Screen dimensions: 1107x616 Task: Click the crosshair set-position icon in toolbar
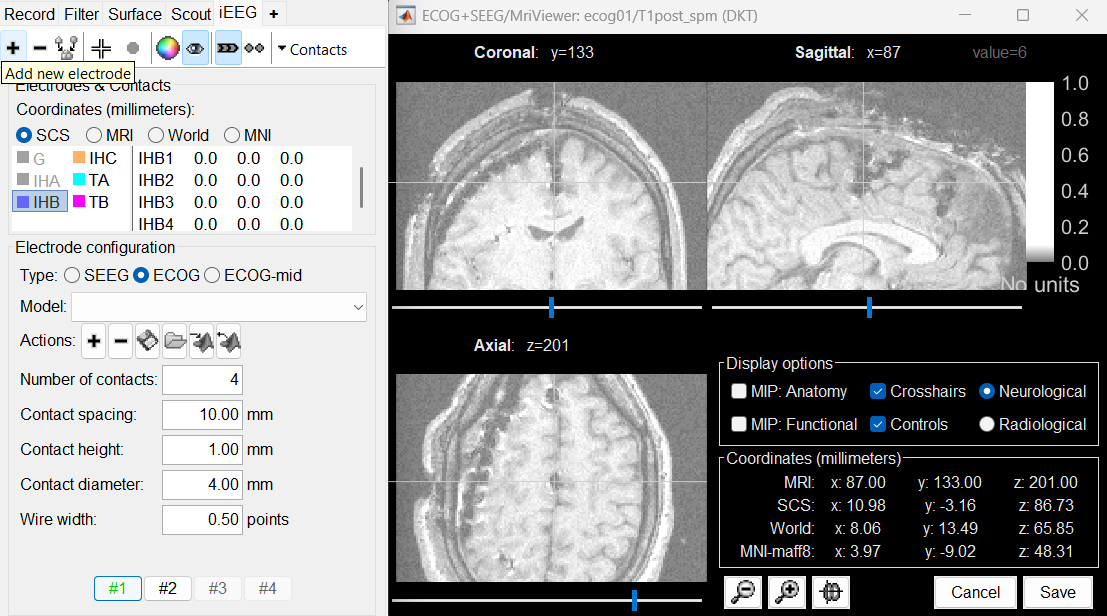click(x=101, y=48)
